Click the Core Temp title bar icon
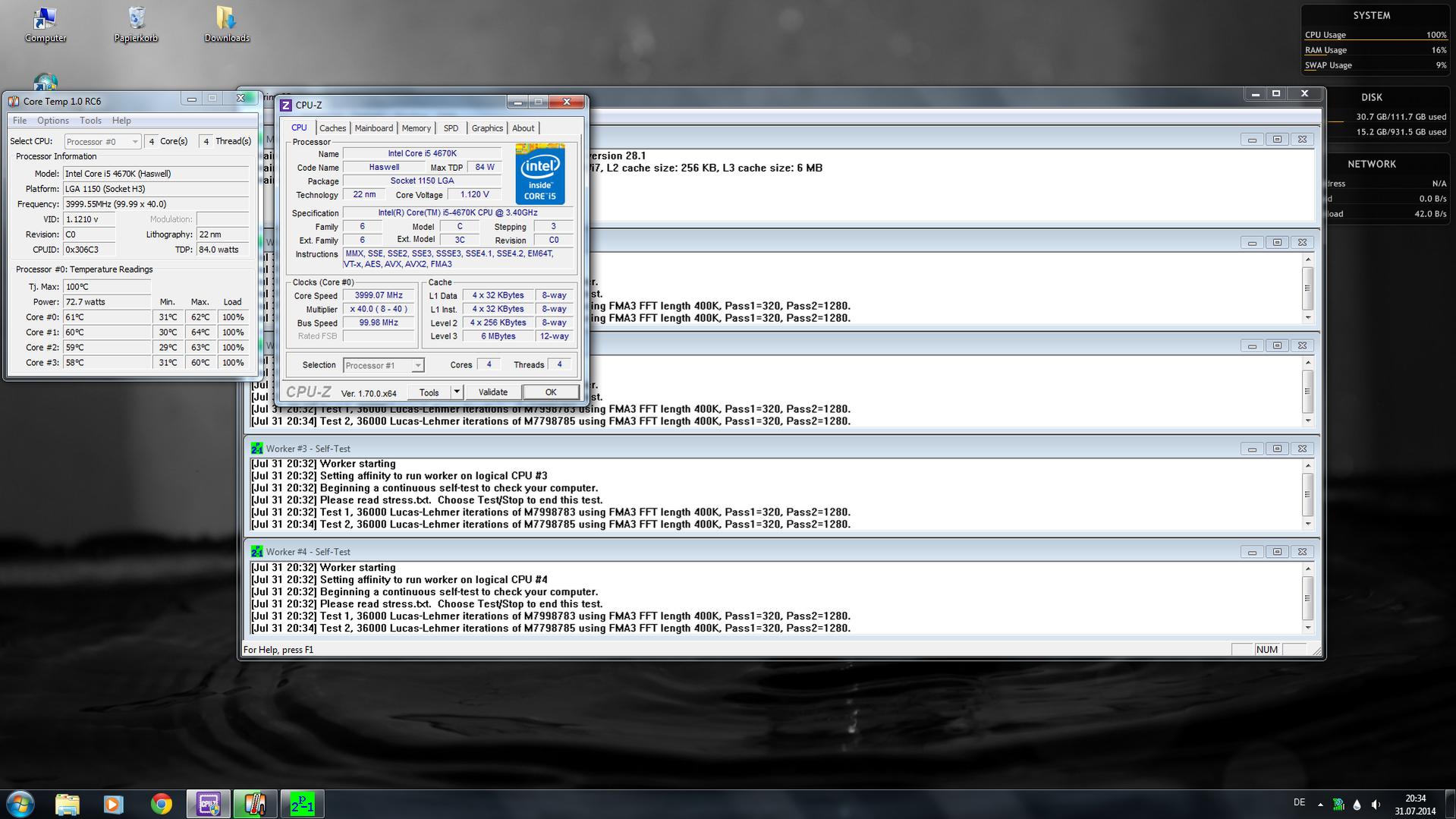 pos(14,101)
